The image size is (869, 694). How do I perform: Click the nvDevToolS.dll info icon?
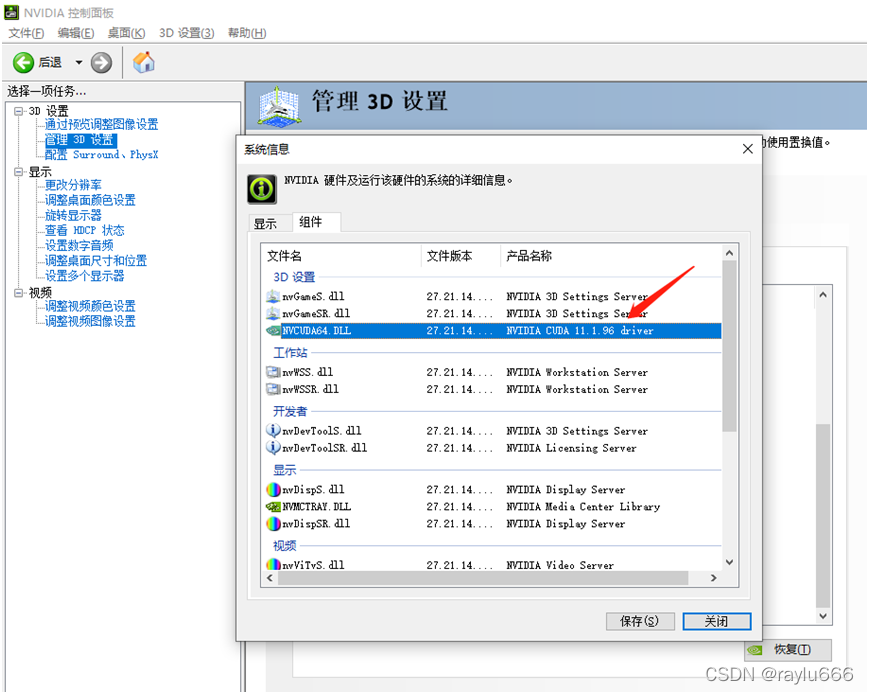(x=273, y=431)
